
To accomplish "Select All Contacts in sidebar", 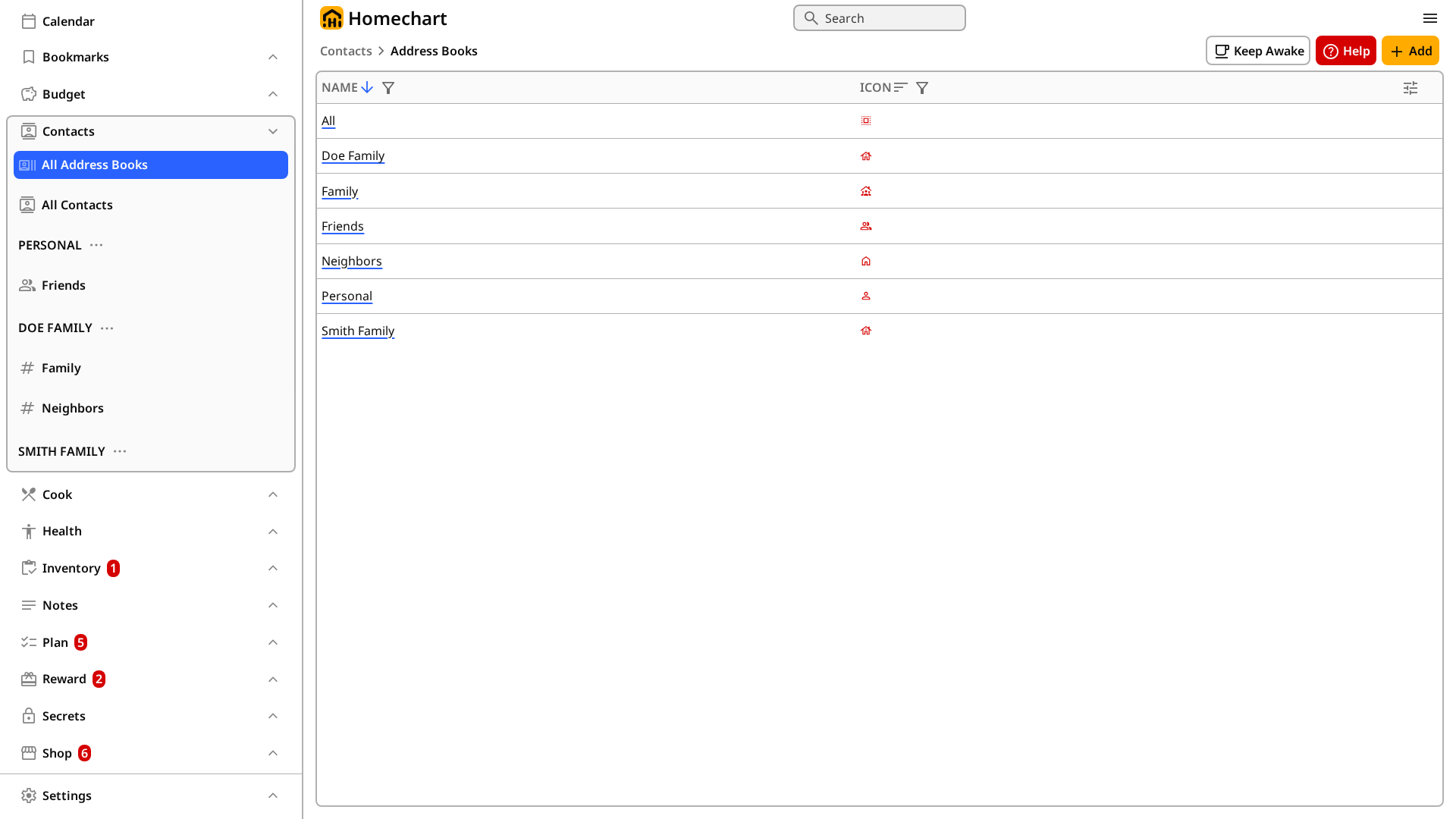I will 77,205.
